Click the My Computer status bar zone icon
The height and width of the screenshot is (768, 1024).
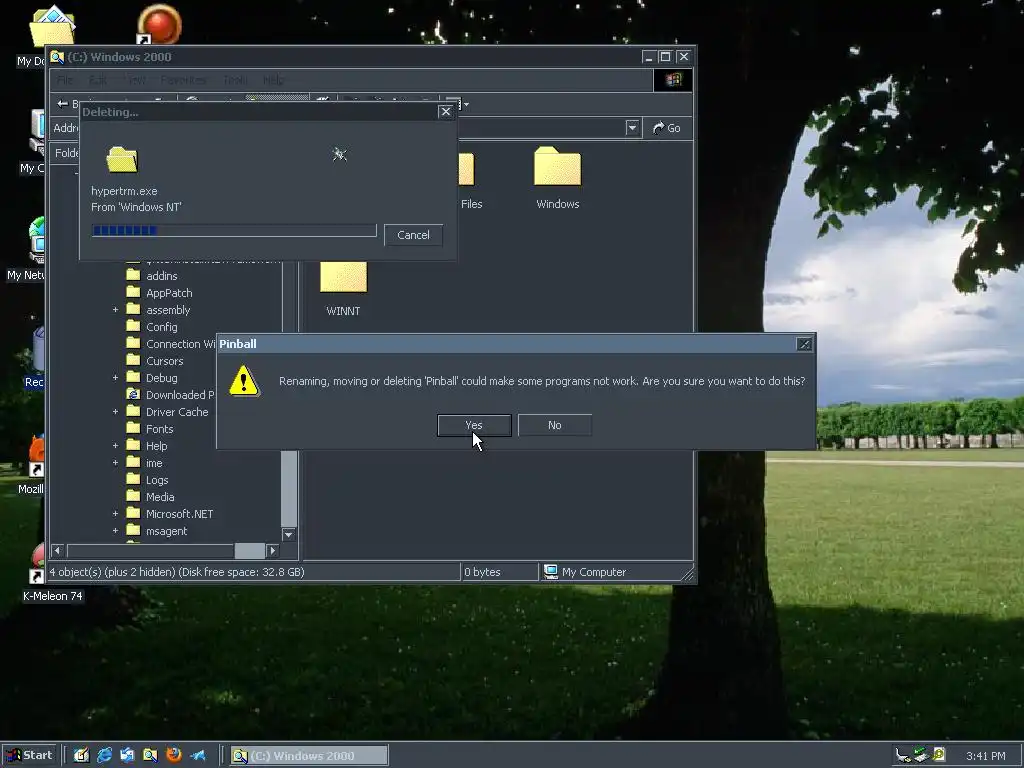pyautogui.click(x=551, y=572)
